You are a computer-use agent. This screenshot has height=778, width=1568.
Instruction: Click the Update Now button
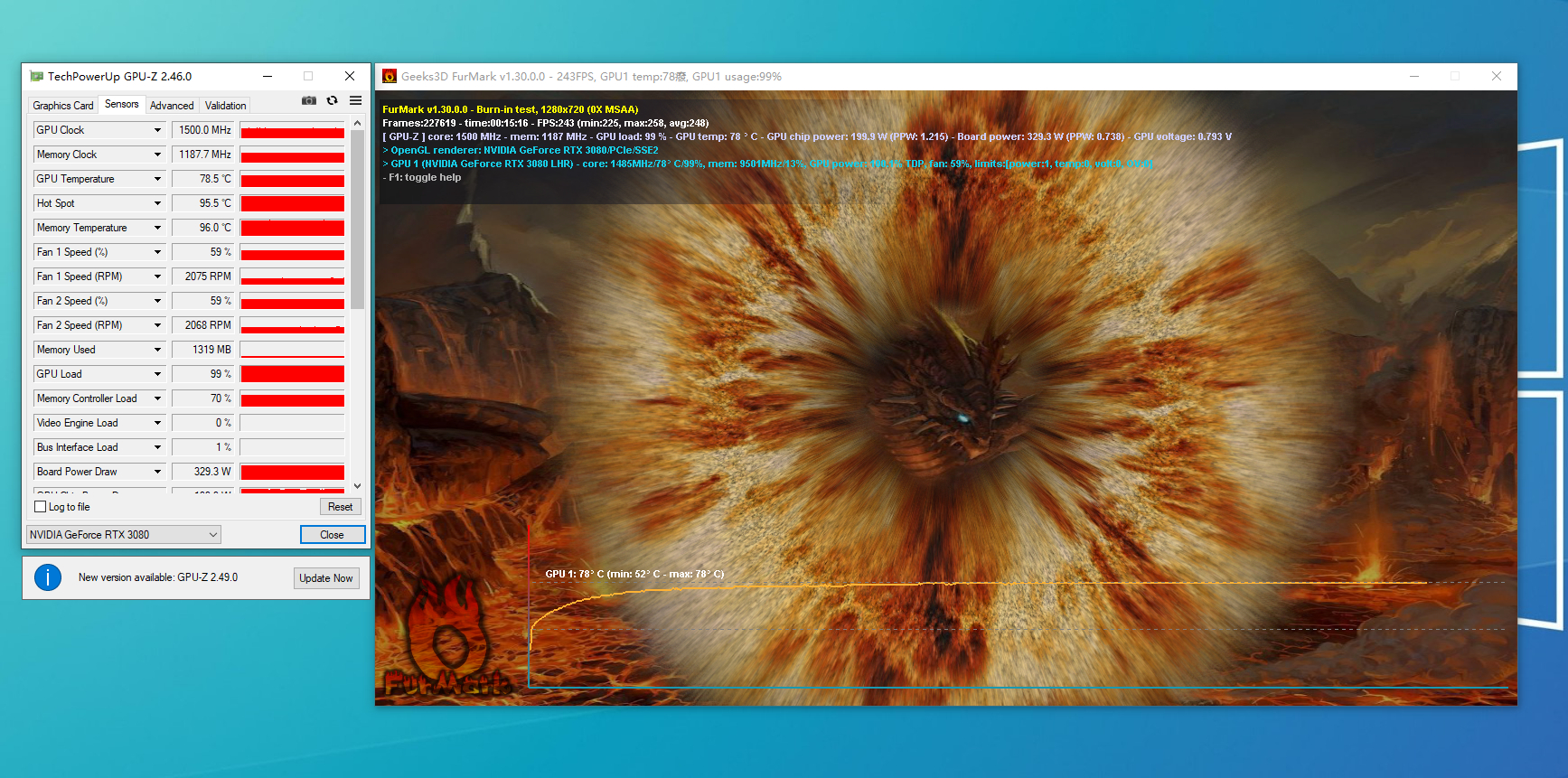click(326, 578)
